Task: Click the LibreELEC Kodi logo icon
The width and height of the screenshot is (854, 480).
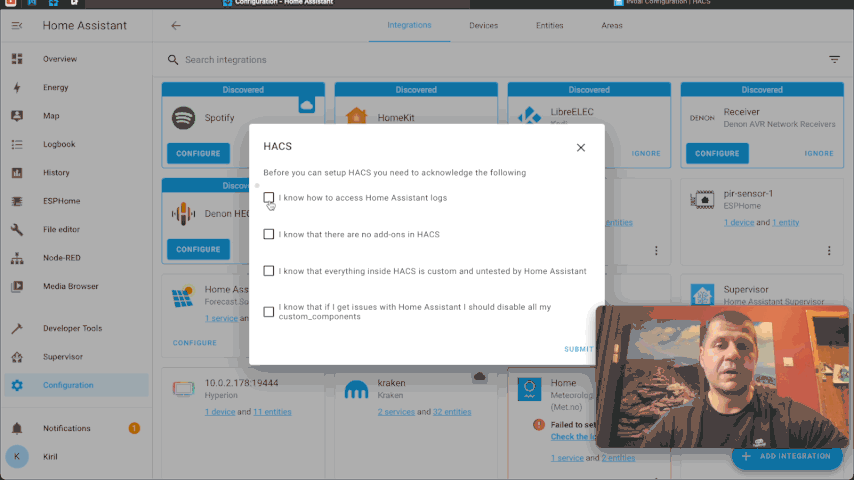Action: 529,116
